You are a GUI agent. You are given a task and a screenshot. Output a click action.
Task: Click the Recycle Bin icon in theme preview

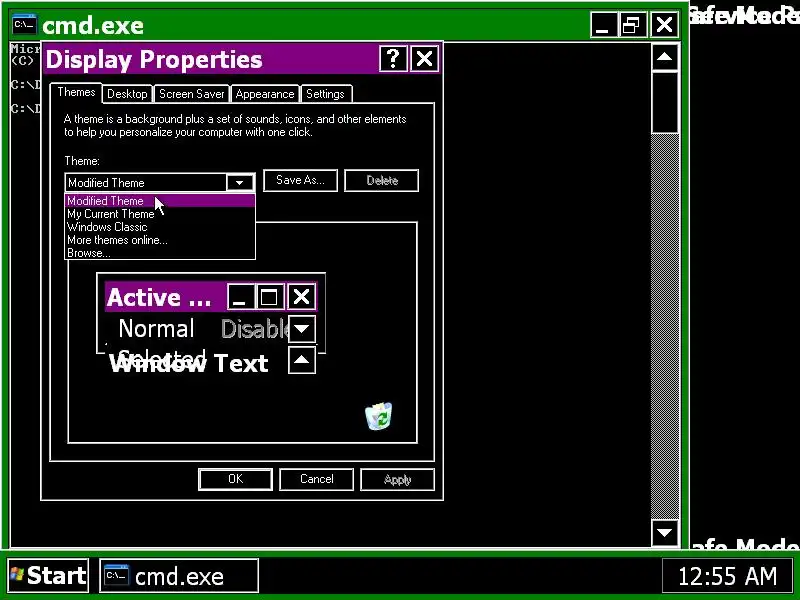point(379,416)
